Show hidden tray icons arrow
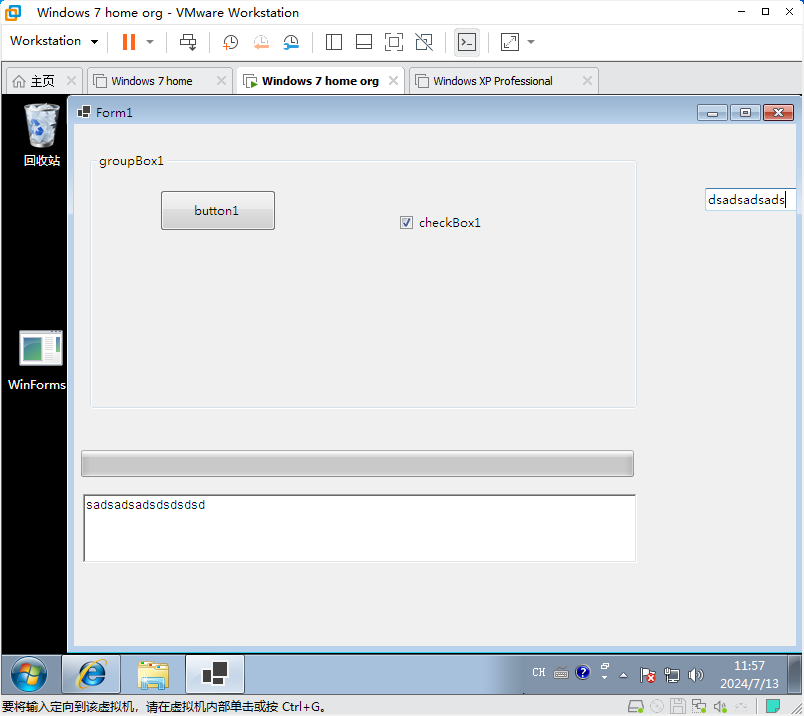Image resolution: width=804 pixels, height=716 pixels. [623, 675]
